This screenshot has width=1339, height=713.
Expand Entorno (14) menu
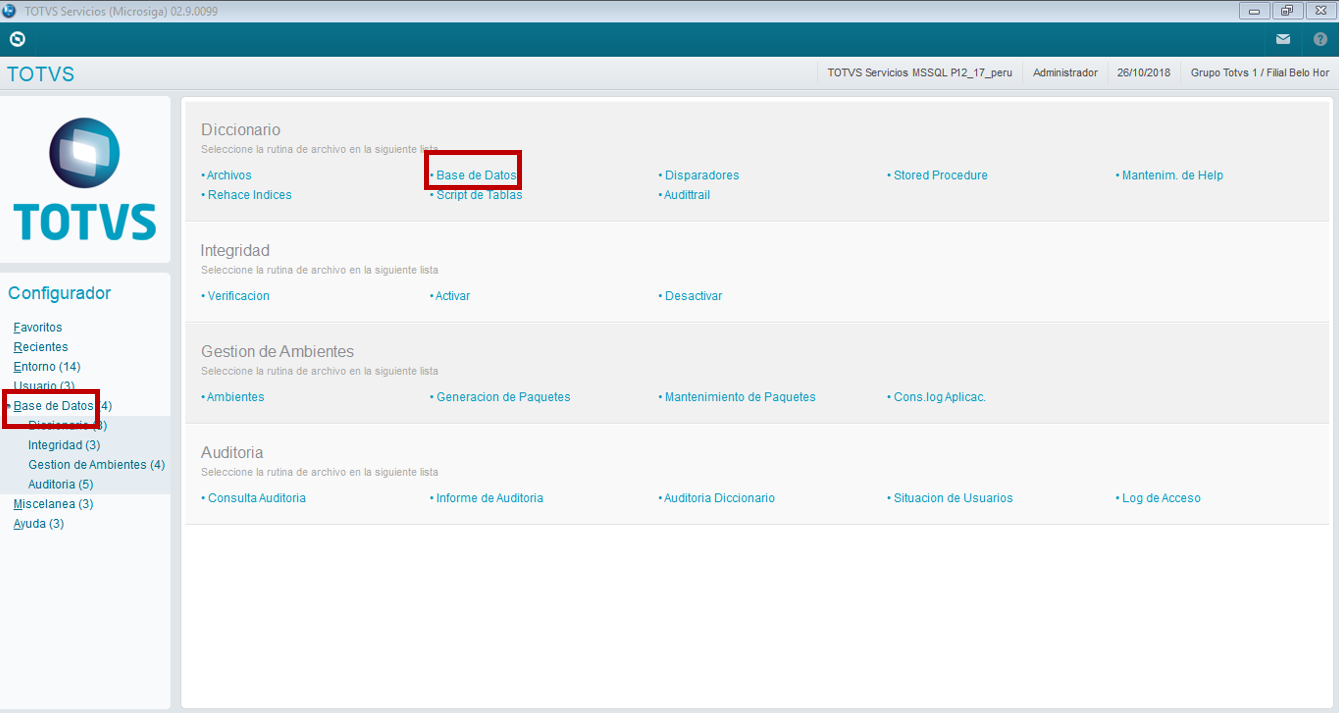pos(46,367)
